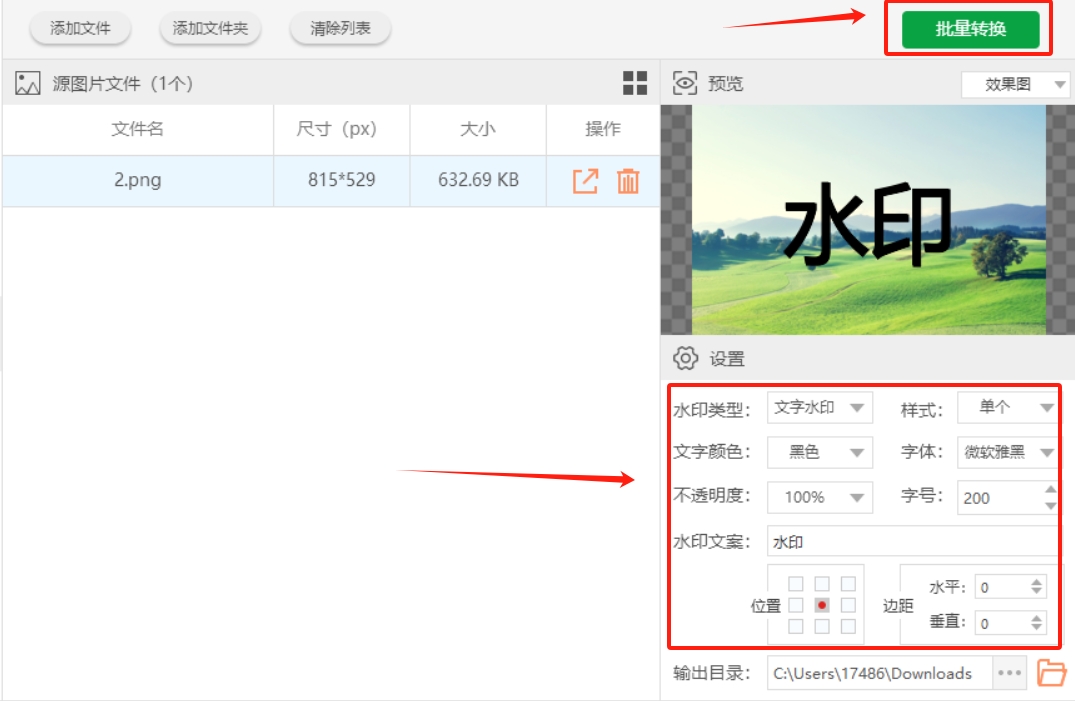Open the 2.png file export icon
Screen dimensions: 1075x701
(585, 181)
